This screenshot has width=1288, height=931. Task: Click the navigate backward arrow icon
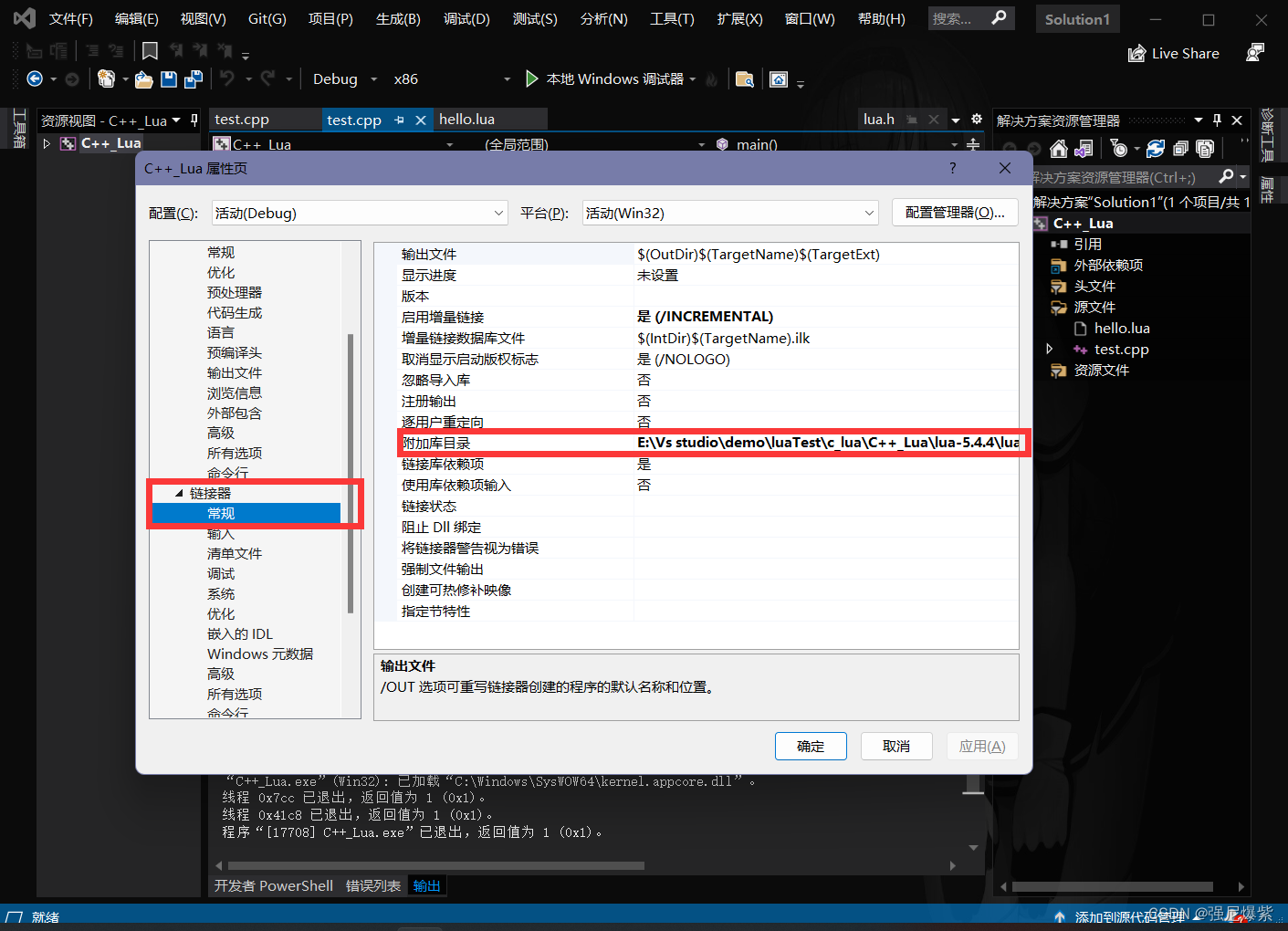click(35, 79)
